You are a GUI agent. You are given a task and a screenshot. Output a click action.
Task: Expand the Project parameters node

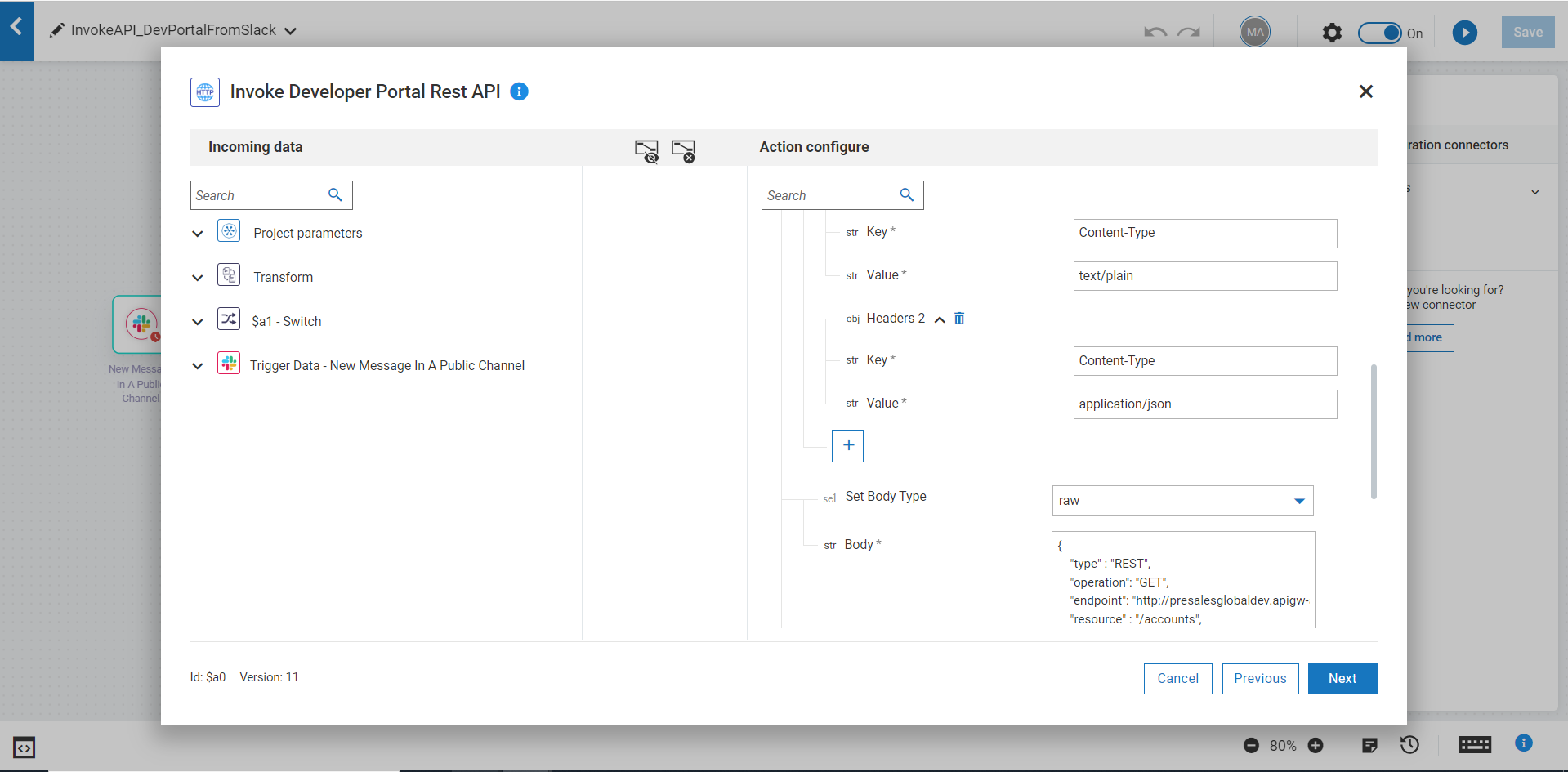tap(198, 234)
